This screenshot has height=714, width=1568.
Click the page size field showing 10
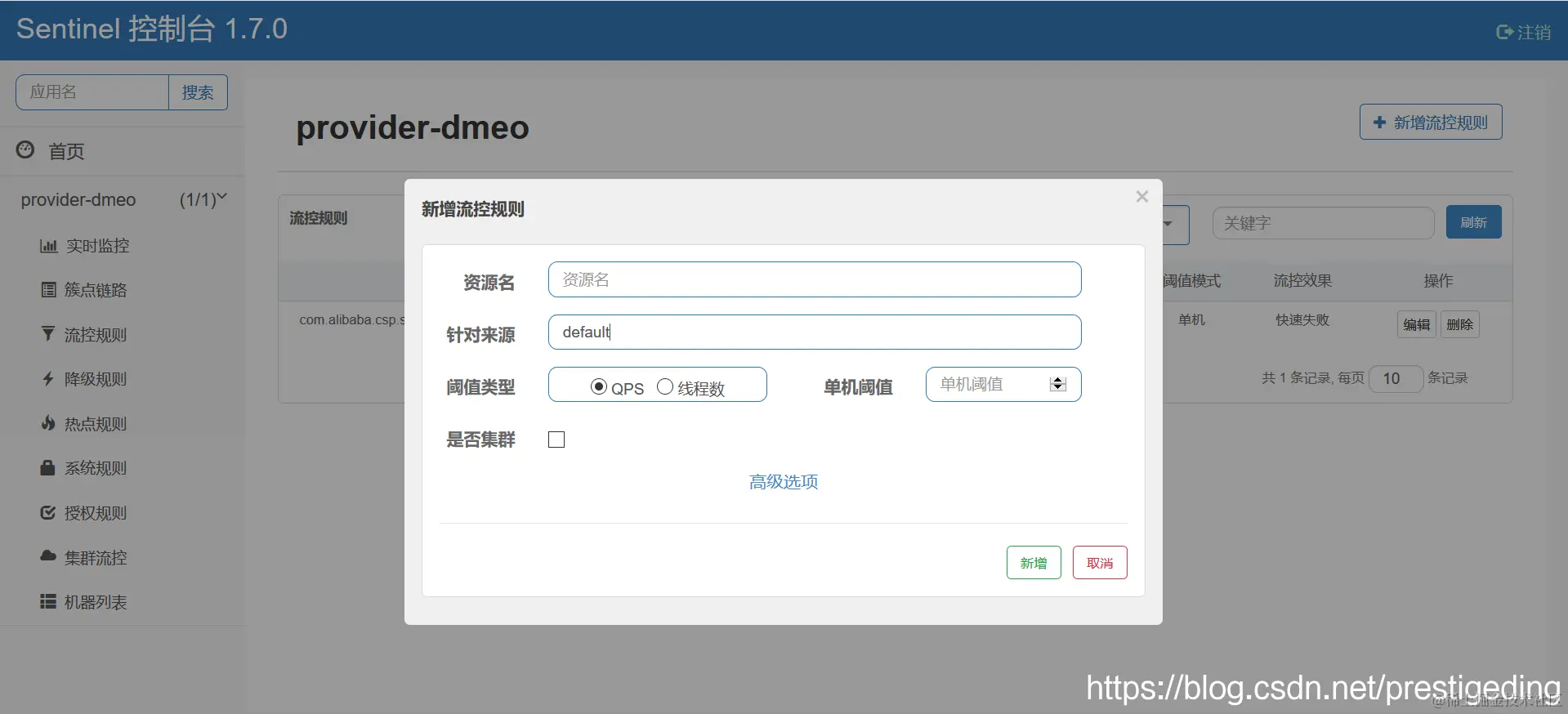tap(1396, 378)
